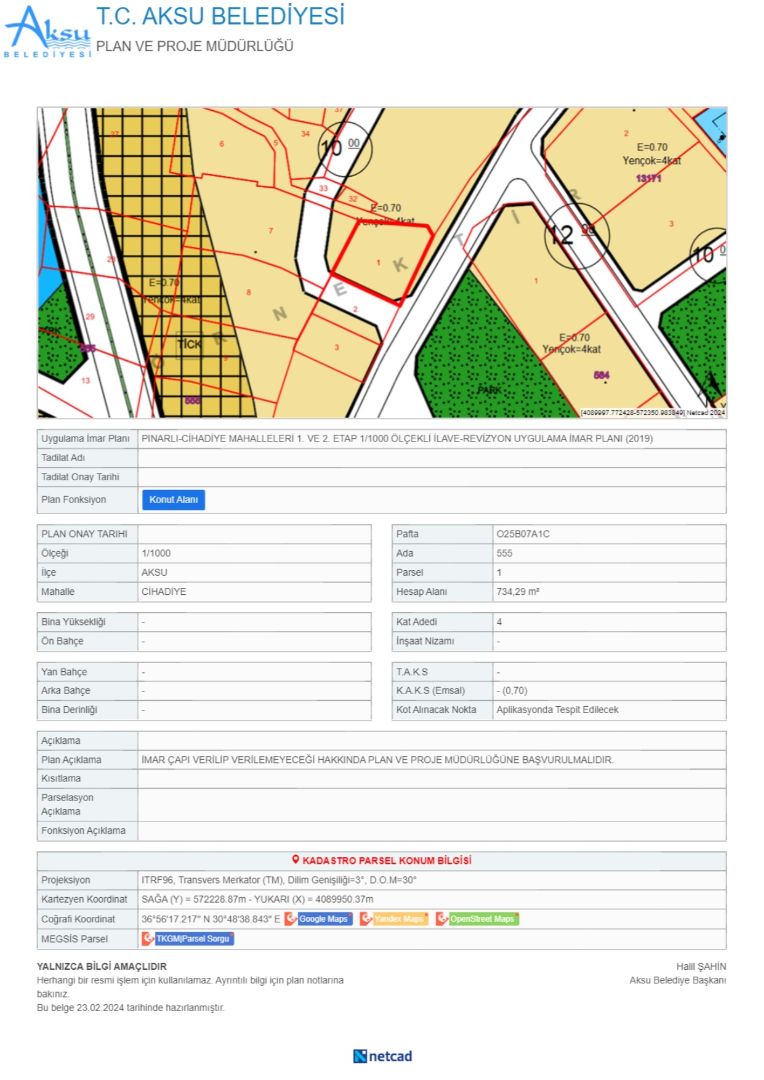
Task: Open the Netcad logo at page bottom
Action: (382, 1056)
